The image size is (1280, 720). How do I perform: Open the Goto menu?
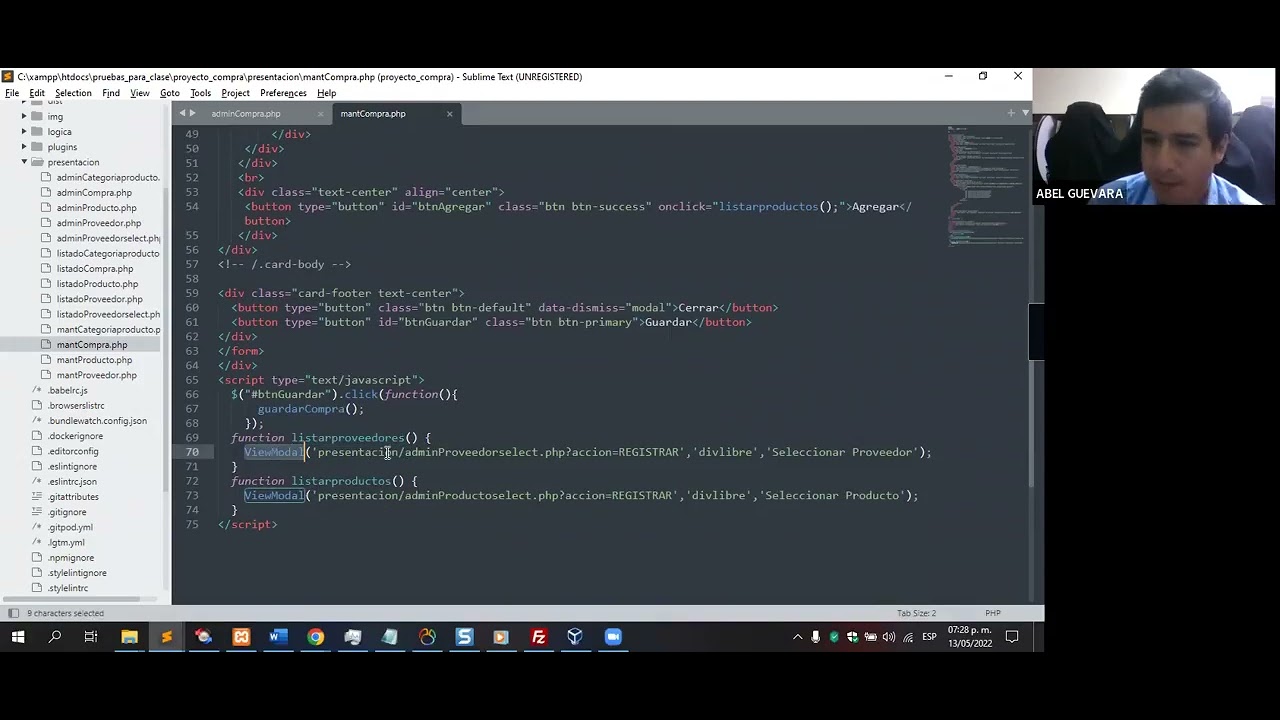(x=170, y=93)
